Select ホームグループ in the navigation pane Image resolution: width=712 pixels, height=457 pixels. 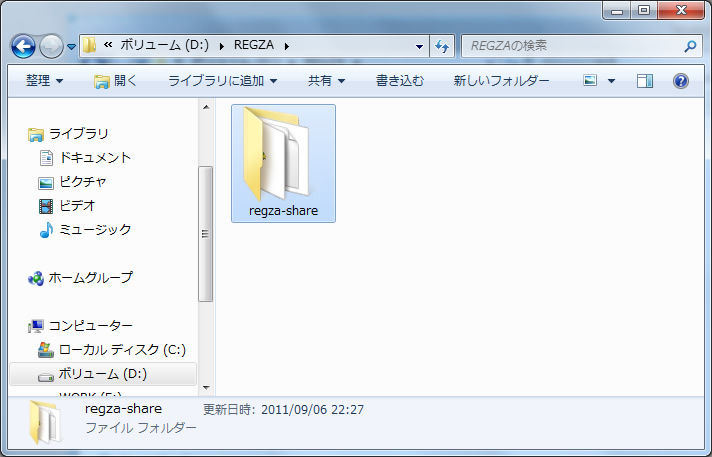coord(90,278)
